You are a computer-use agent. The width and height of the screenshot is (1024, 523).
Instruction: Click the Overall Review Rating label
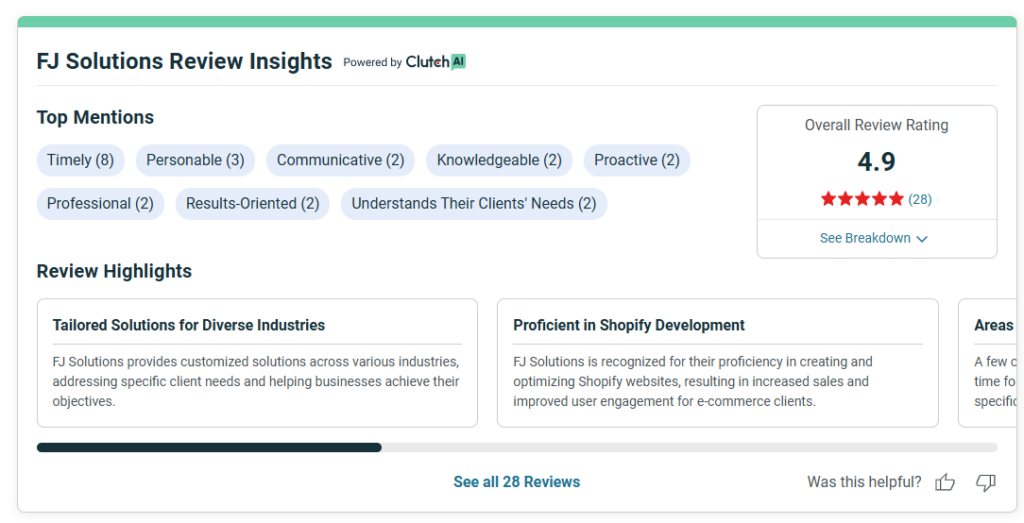click(x=876, y=125)
